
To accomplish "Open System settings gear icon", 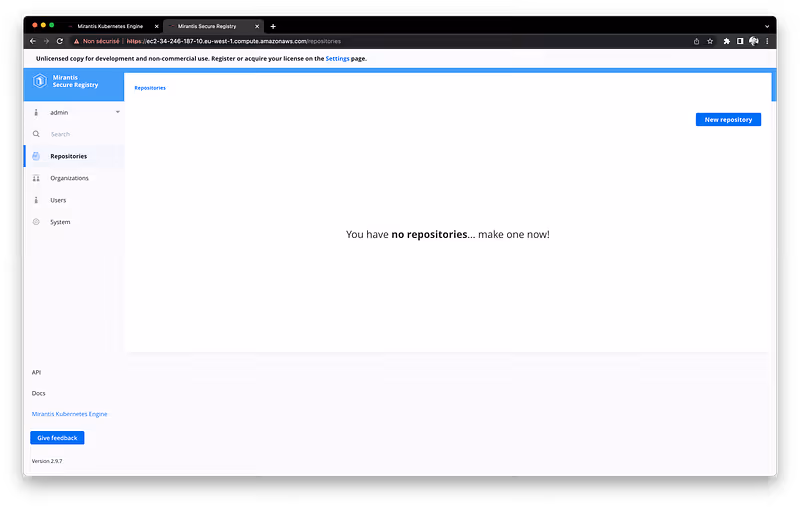I will (36, 222).
